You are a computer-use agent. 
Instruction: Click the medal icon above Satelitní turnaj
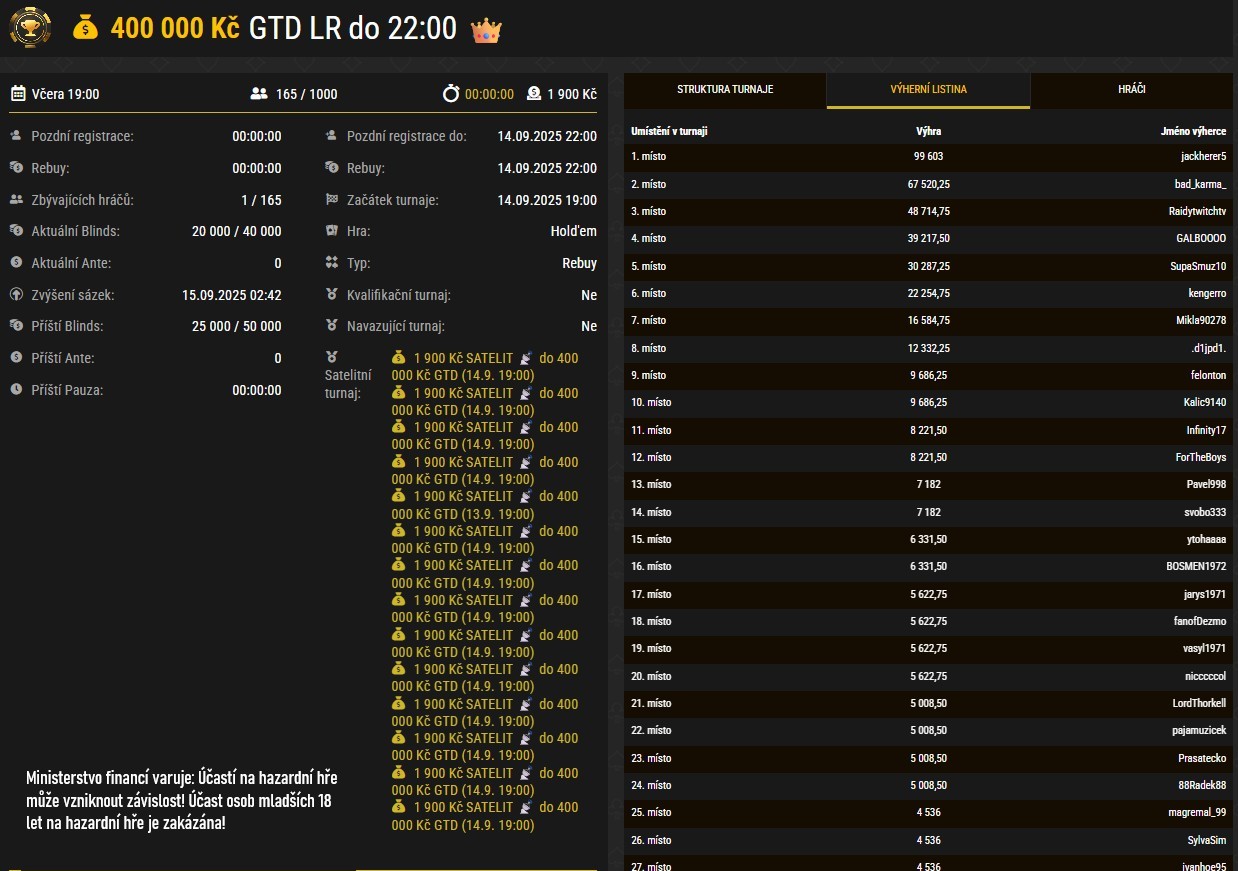point(332,357)
